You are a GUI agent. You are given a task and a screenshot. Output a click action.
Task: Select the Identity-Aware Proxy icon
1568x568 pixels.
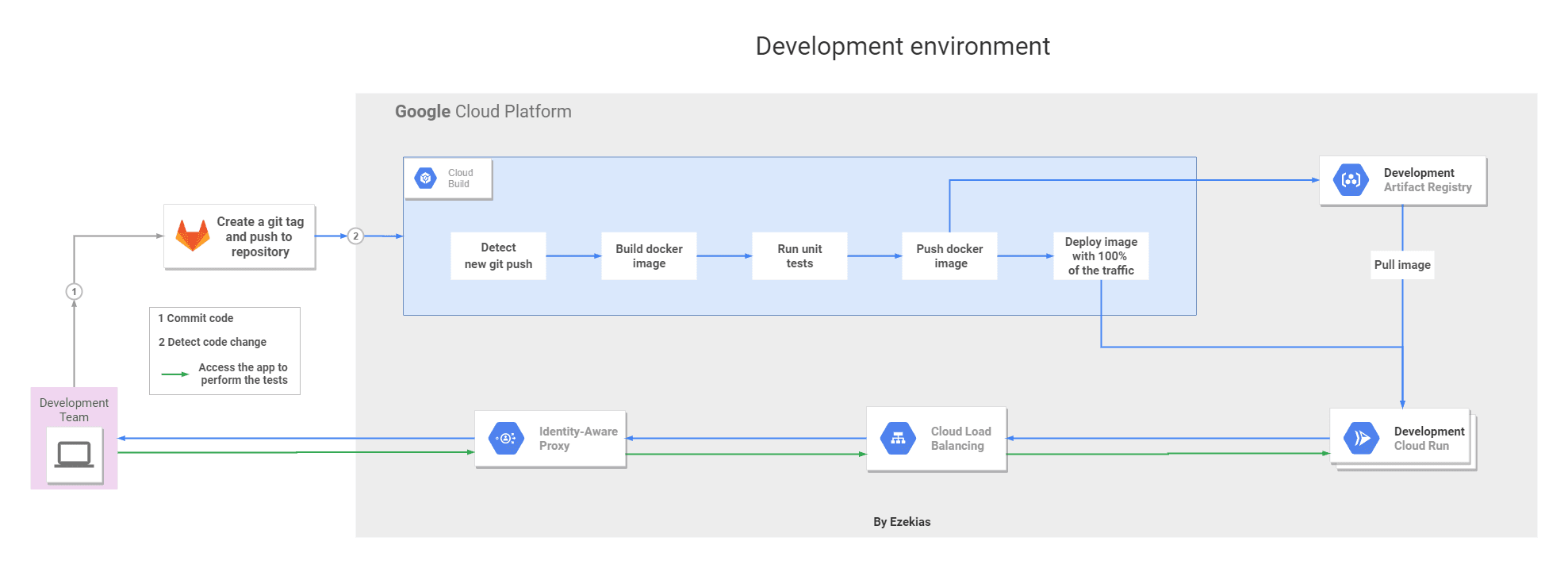(x=506, y=438)
